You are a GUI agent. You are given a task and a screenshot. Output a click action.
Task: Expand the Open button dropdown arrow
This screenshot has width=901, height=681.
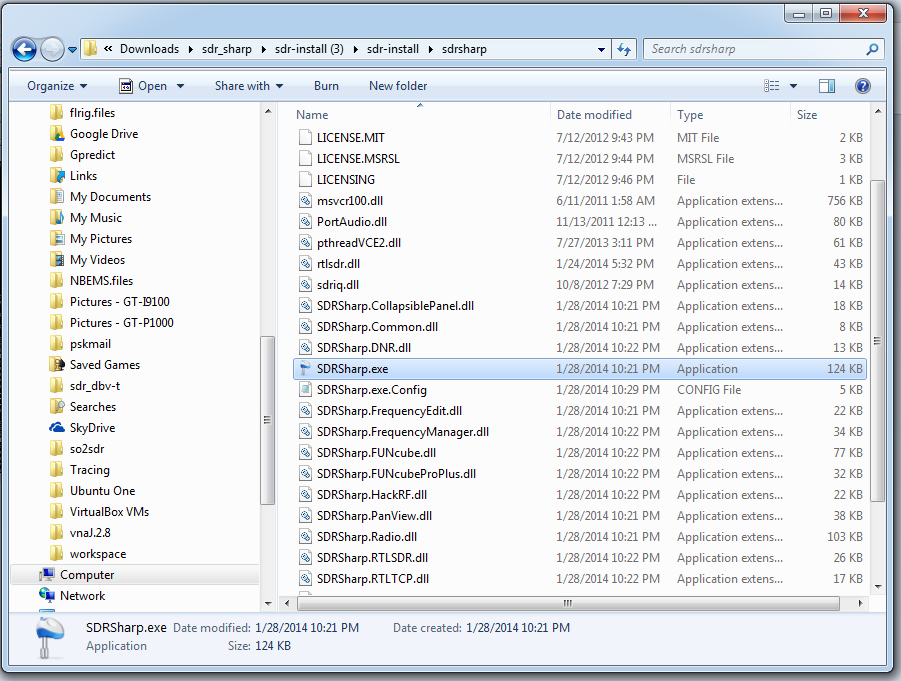tap(180, 86)
